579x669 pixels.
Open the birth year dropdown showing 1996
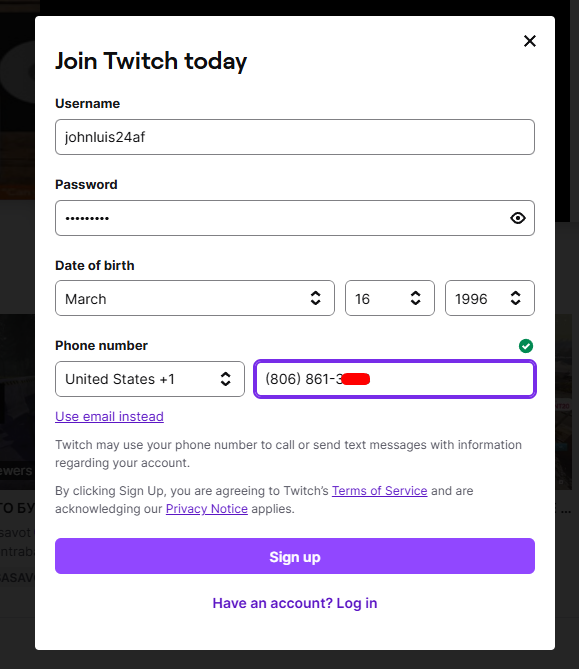click(489, 298)
